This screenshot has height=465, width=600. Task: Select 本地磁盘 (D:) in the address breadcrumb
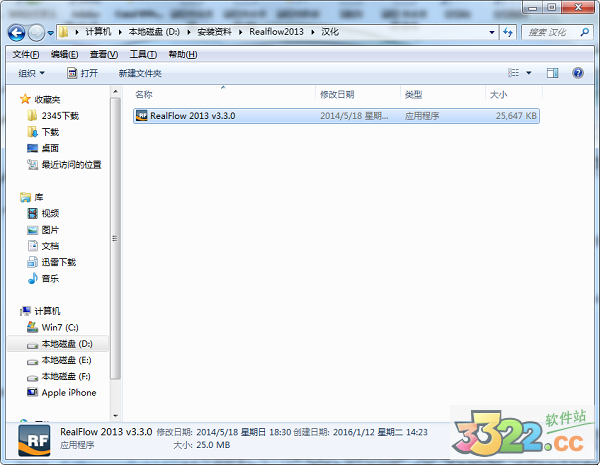[154, 32]
